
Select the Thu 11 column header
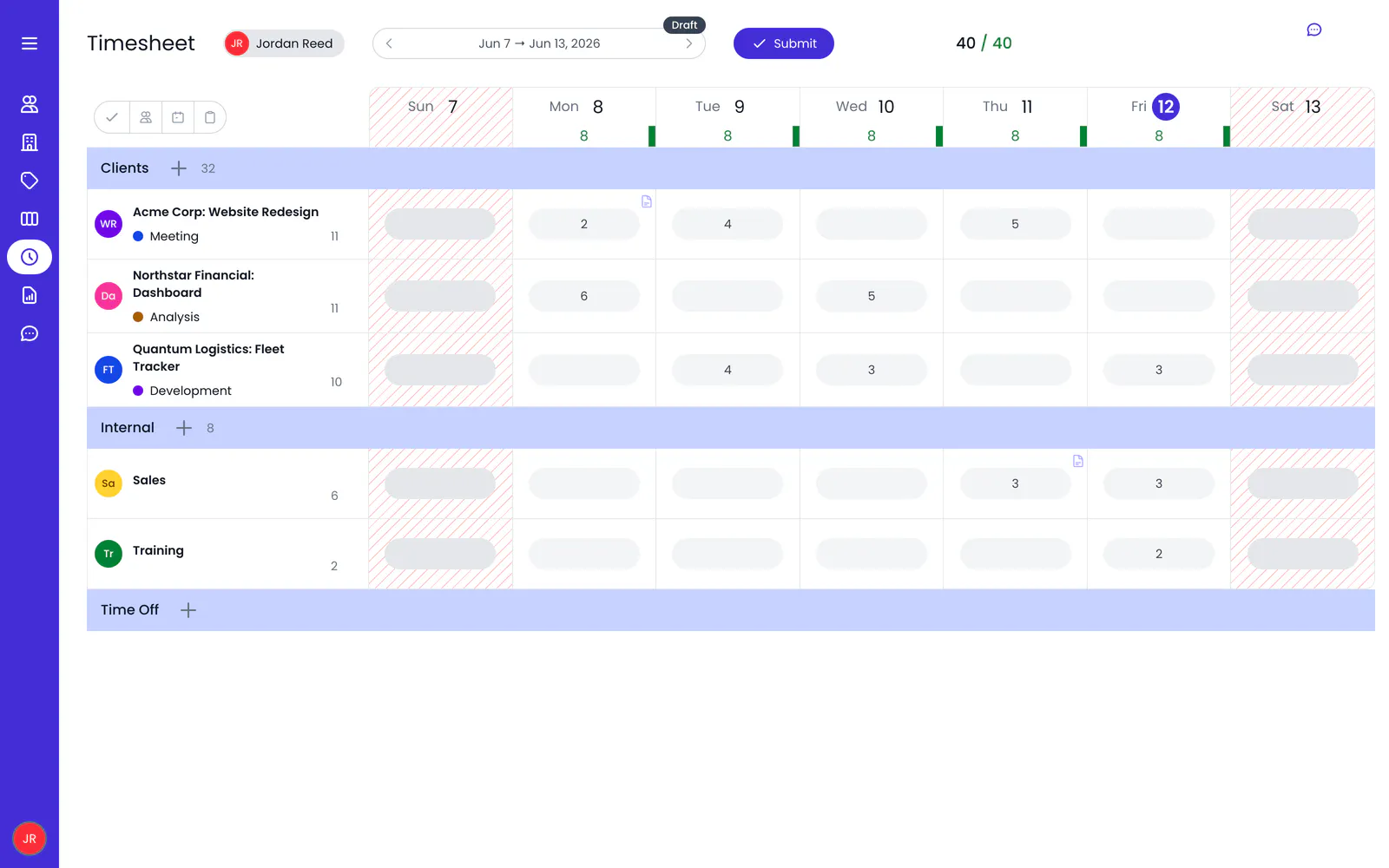pyautogui.click(x=1015, y=117)
